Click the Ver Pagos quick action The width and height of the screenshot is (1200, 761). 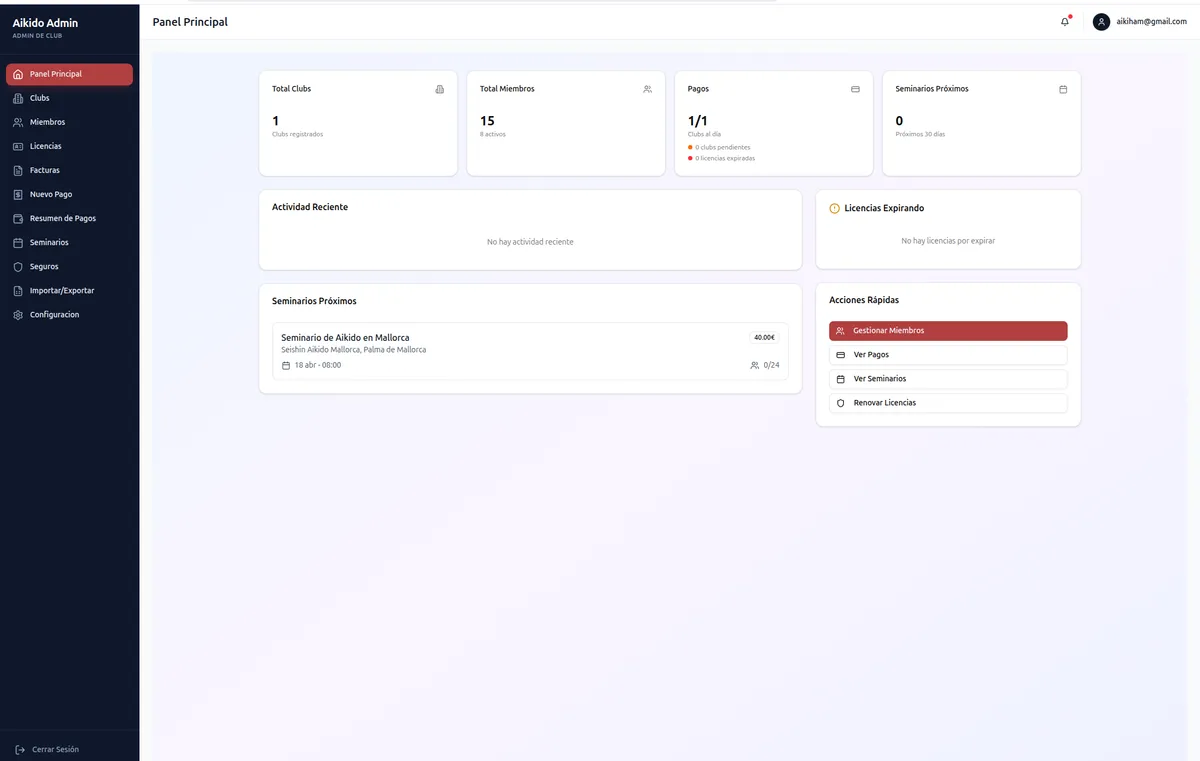(947, 355)
